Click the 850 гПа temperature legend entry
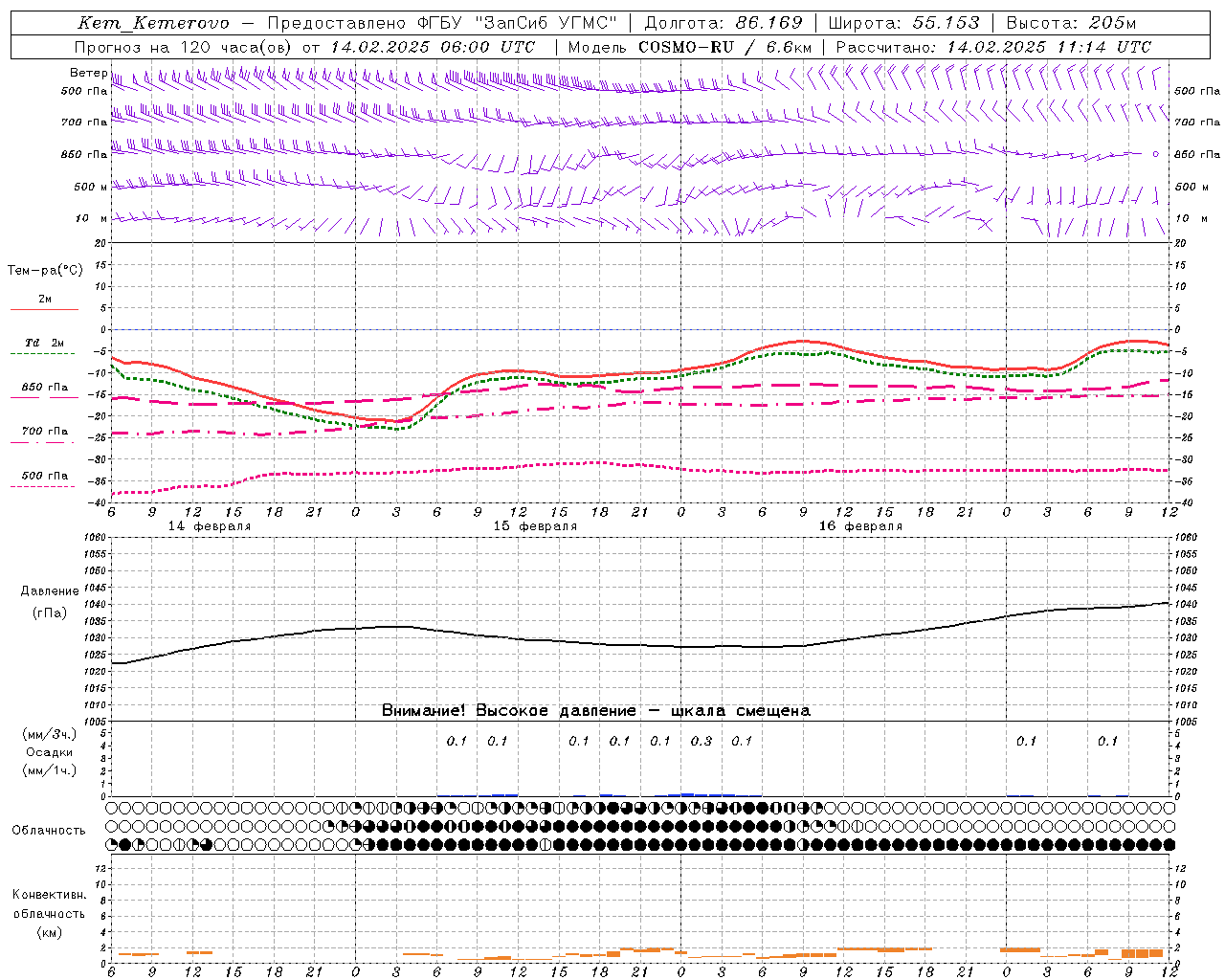The image size is (1225, 980). pos(45,388)
